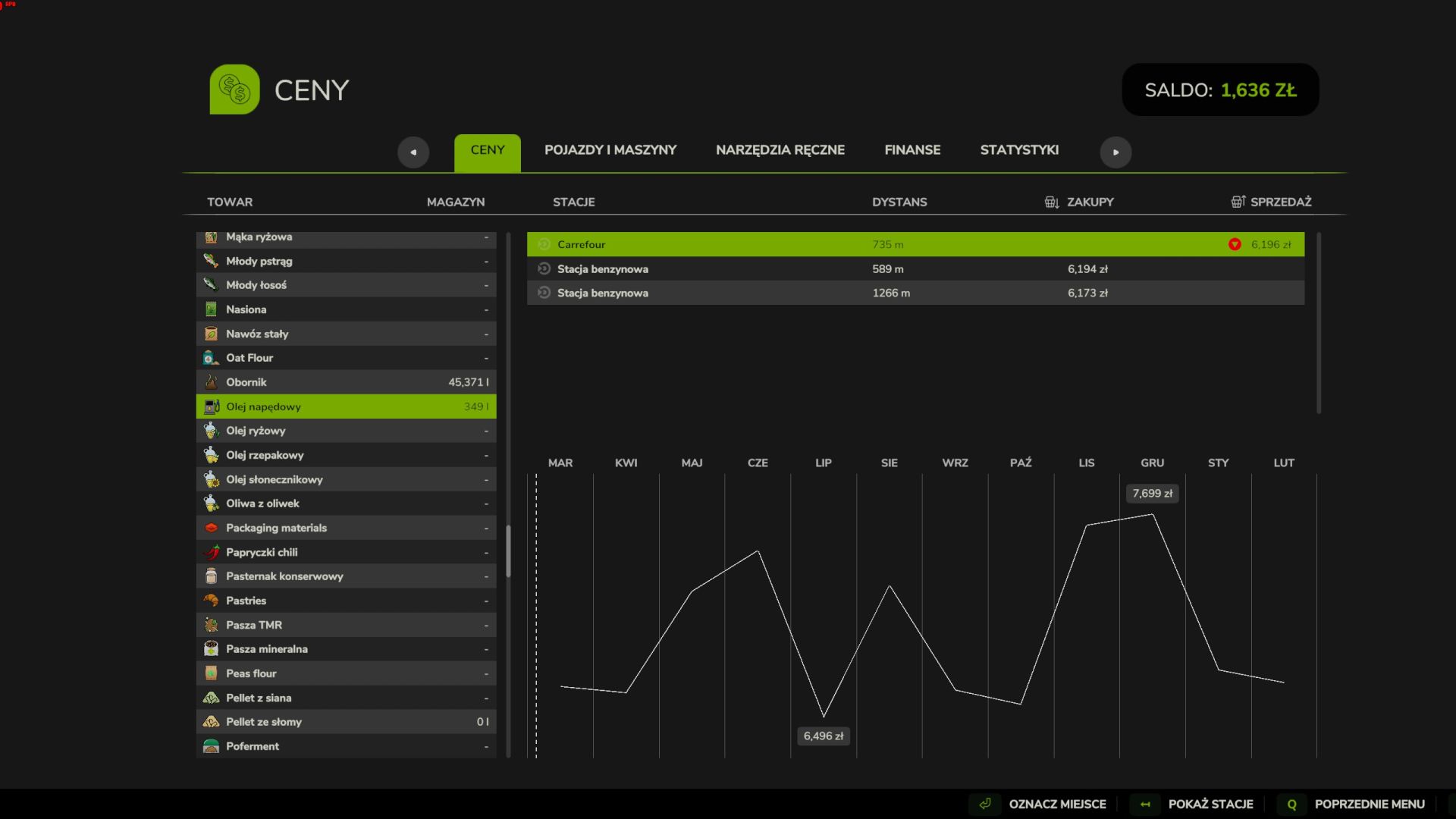Open the Statystyki tab
This screenshot has height=819, width=1456.
(x=1019, y=150)
